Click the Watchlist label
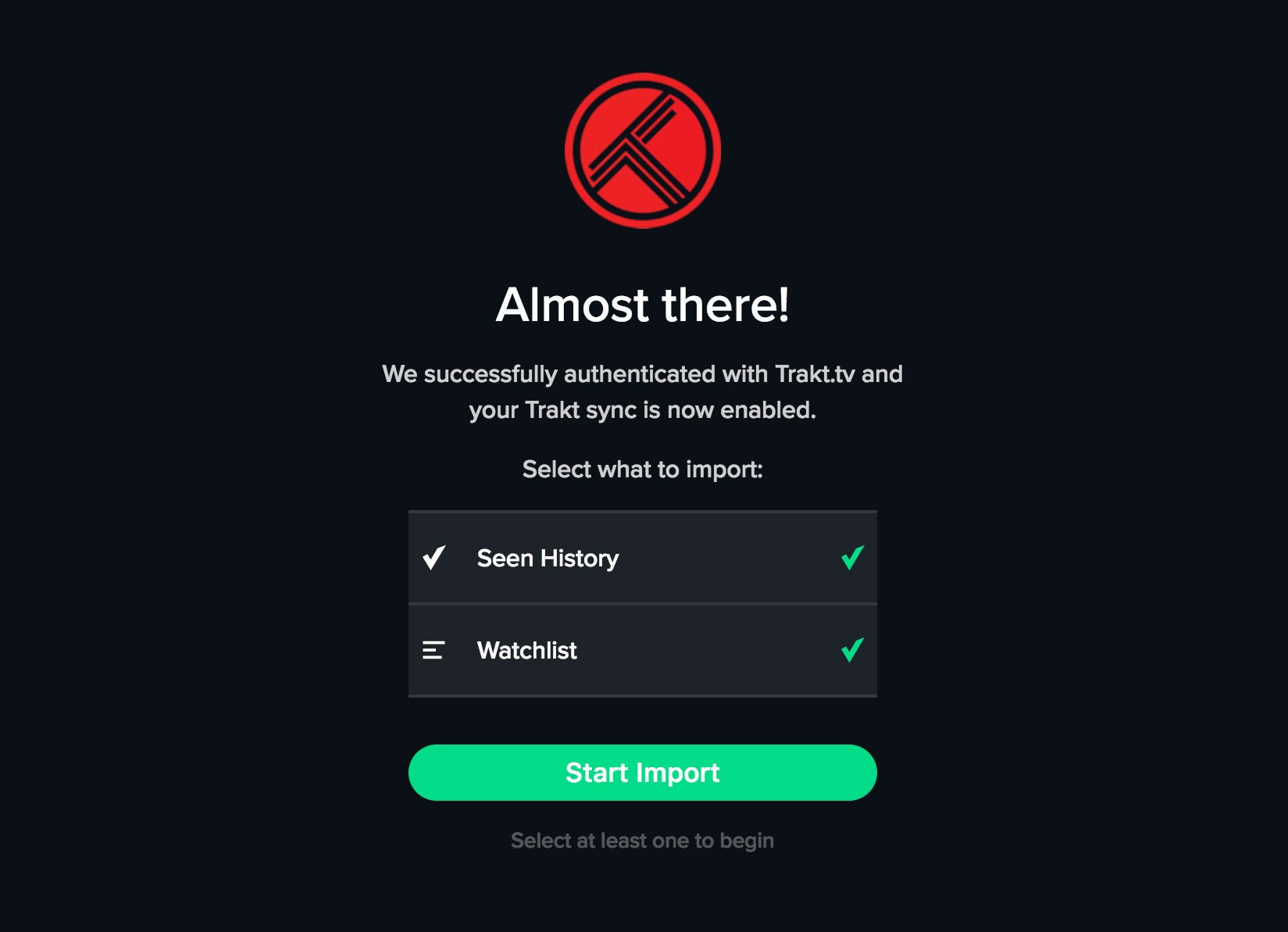The height and width of the screenshot is (932, 1288). point(526,651)
